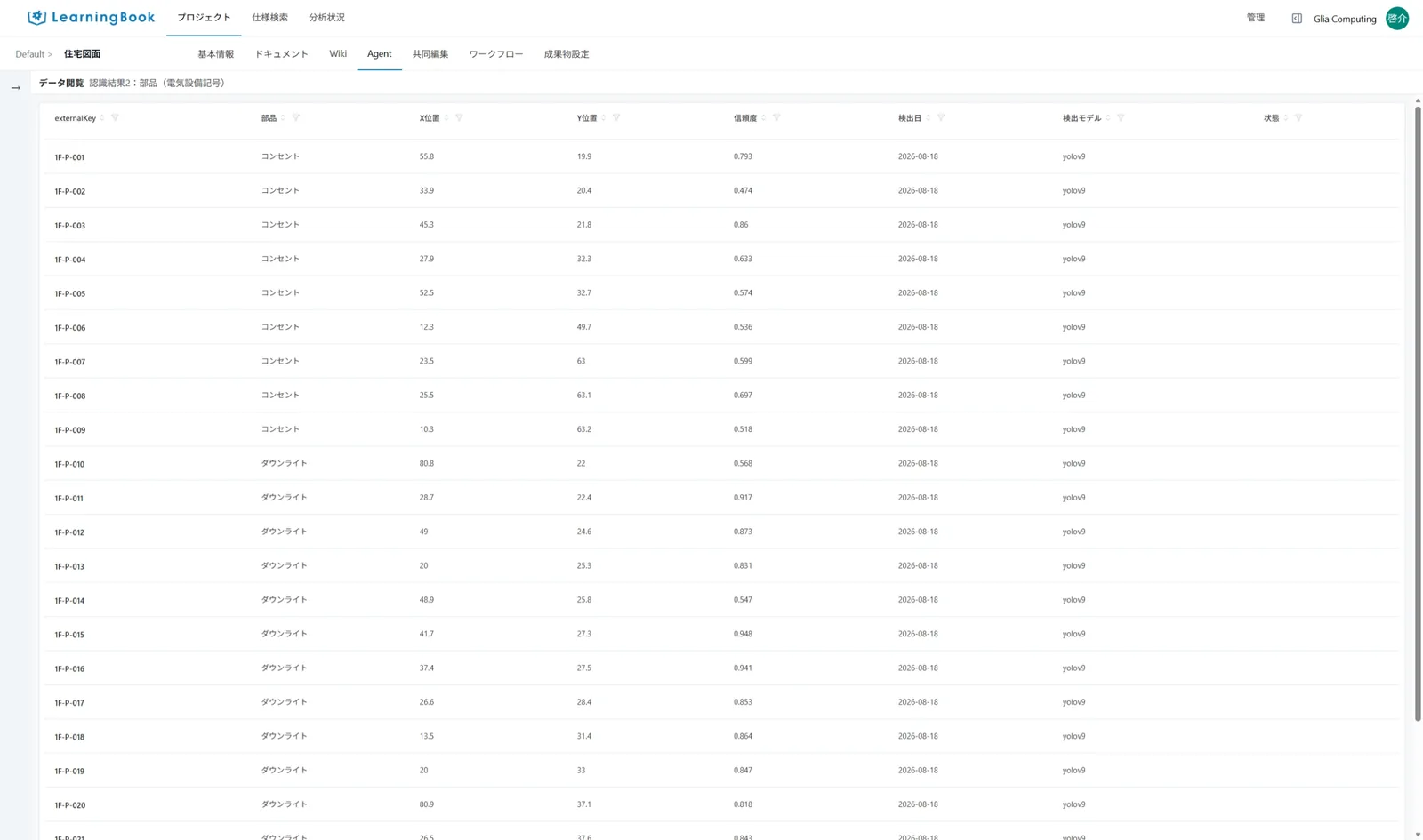Click the scrollbar down arrow
This screenshot has height=840, width=1423.
pos(1418,835)
